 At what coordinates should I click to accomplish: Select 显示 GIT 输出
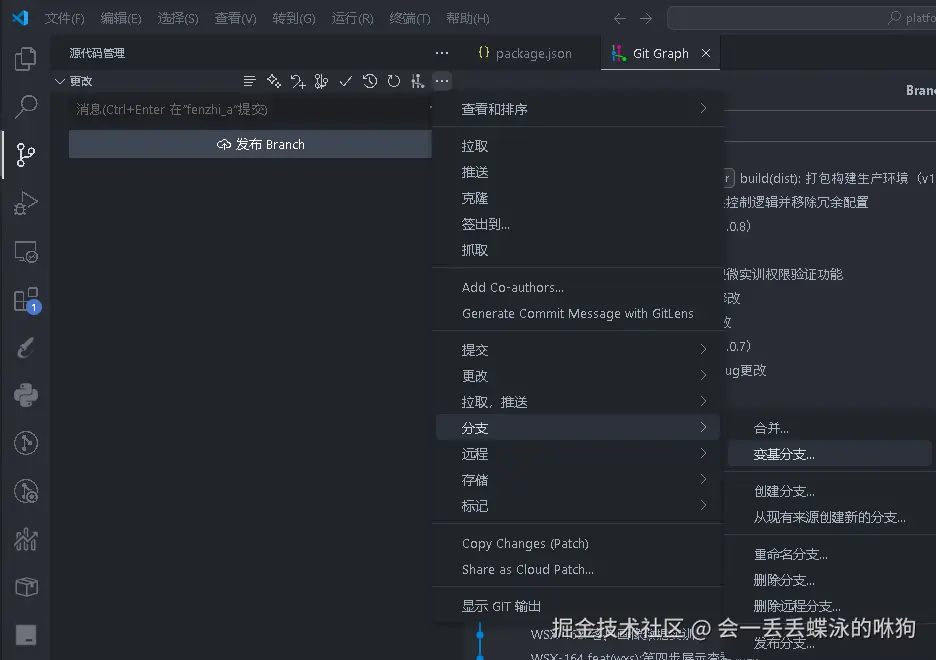[x=578, y=606]
